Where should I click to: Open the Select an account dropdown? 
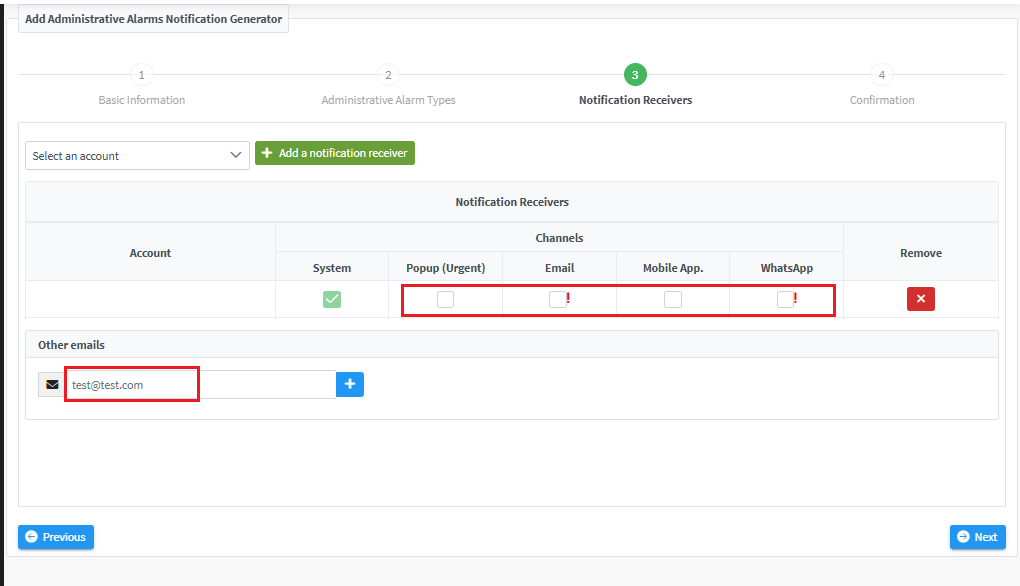point(137,156)
